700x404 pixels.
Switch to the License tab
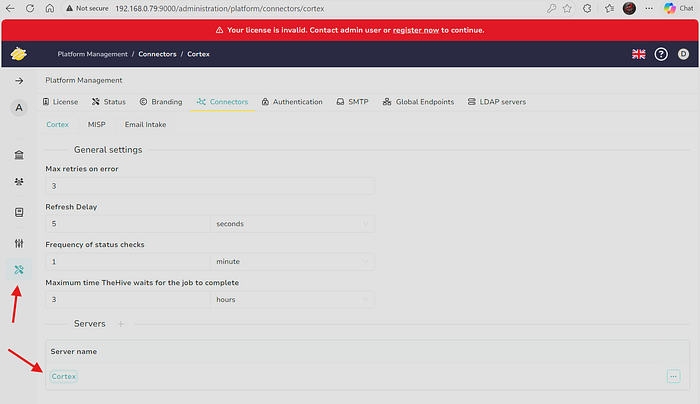point(60,102)
